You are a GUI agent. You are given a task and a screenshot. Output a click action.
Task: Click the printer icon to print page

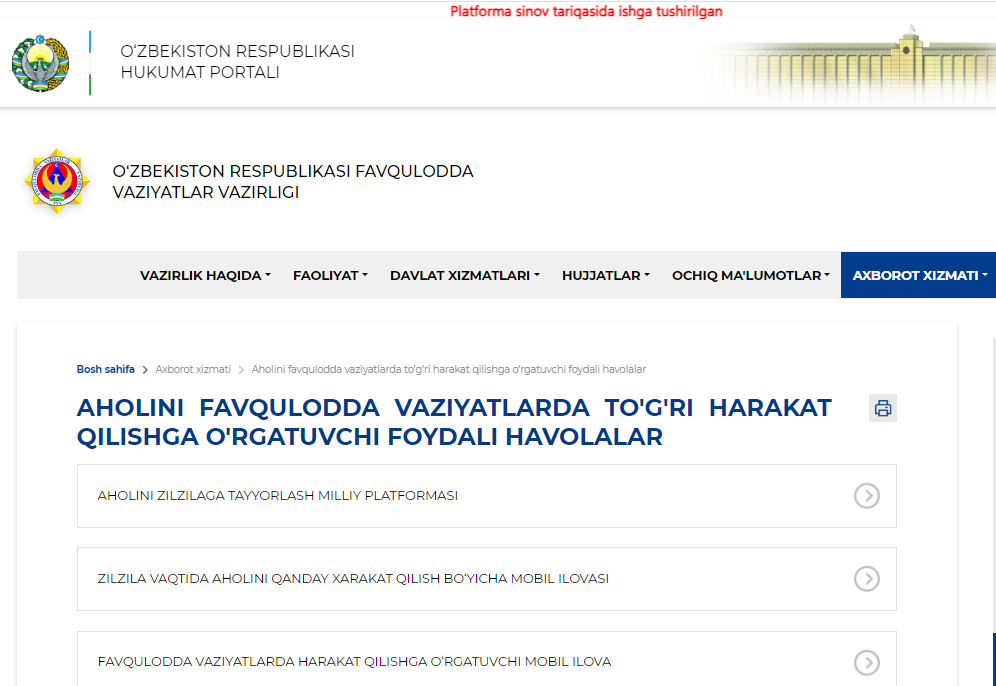[882, 408]
